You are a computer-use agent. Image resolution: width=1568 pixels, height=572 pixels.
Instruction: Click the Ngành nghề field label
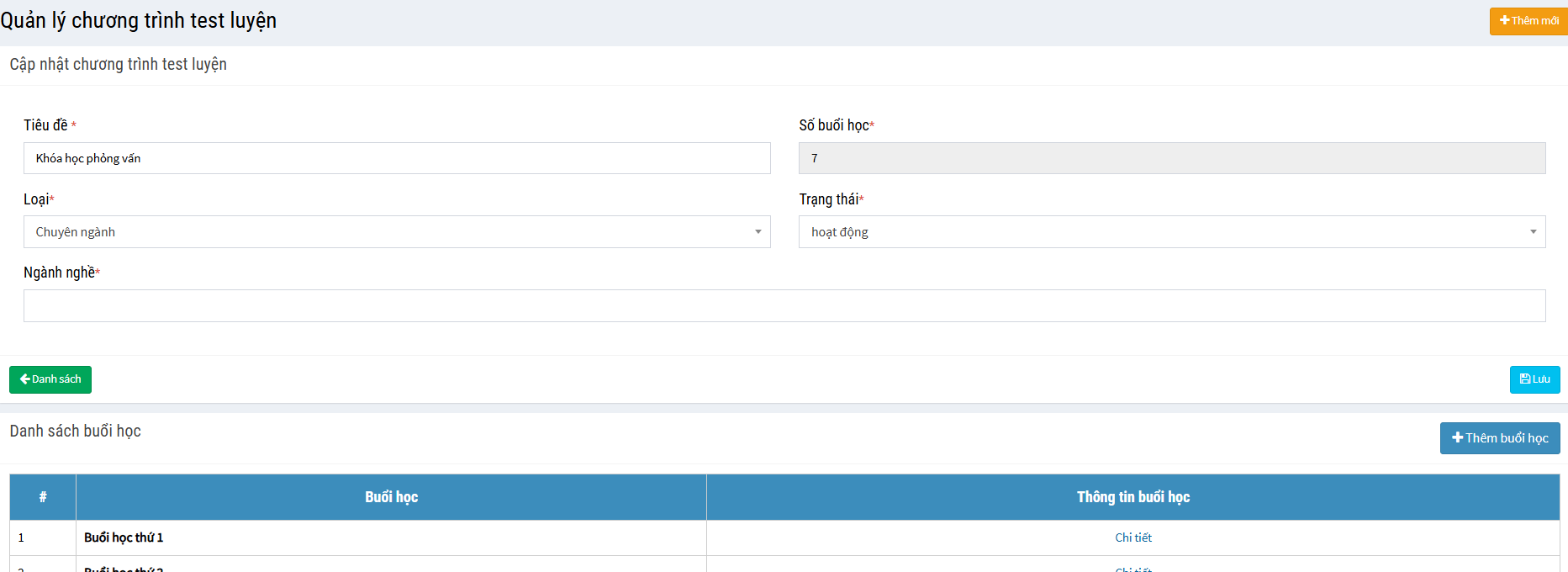tap(60, 273)
